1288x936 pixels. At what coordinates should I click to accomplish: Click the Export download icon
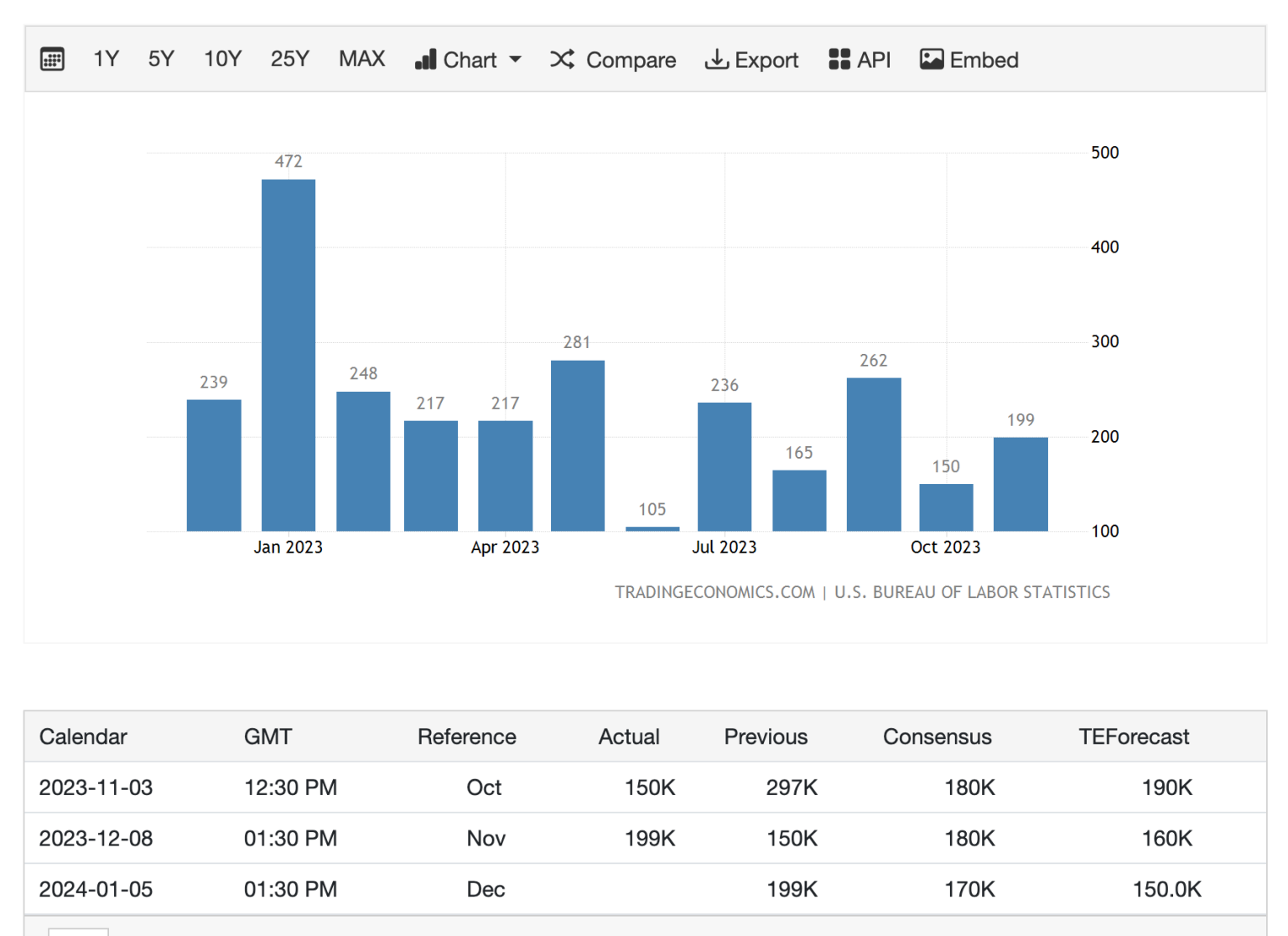pos(716,60)
